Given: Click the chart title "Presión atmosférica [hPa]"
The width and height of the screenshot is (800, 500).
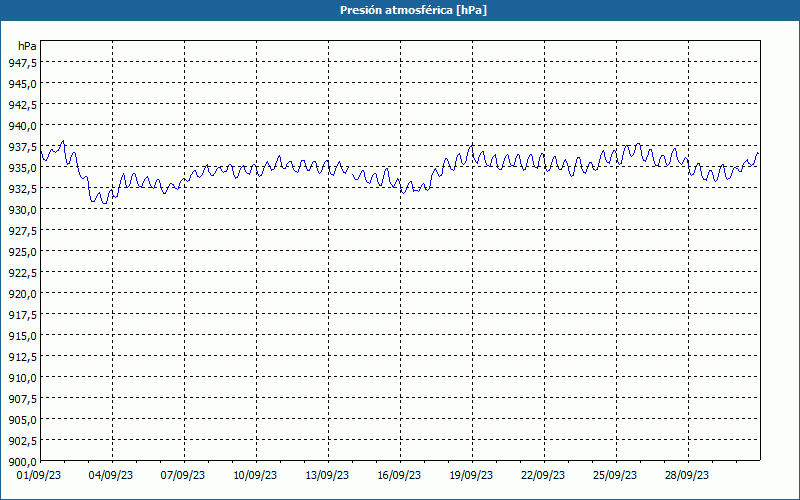Looking at the screenshot, I should 413,10.
